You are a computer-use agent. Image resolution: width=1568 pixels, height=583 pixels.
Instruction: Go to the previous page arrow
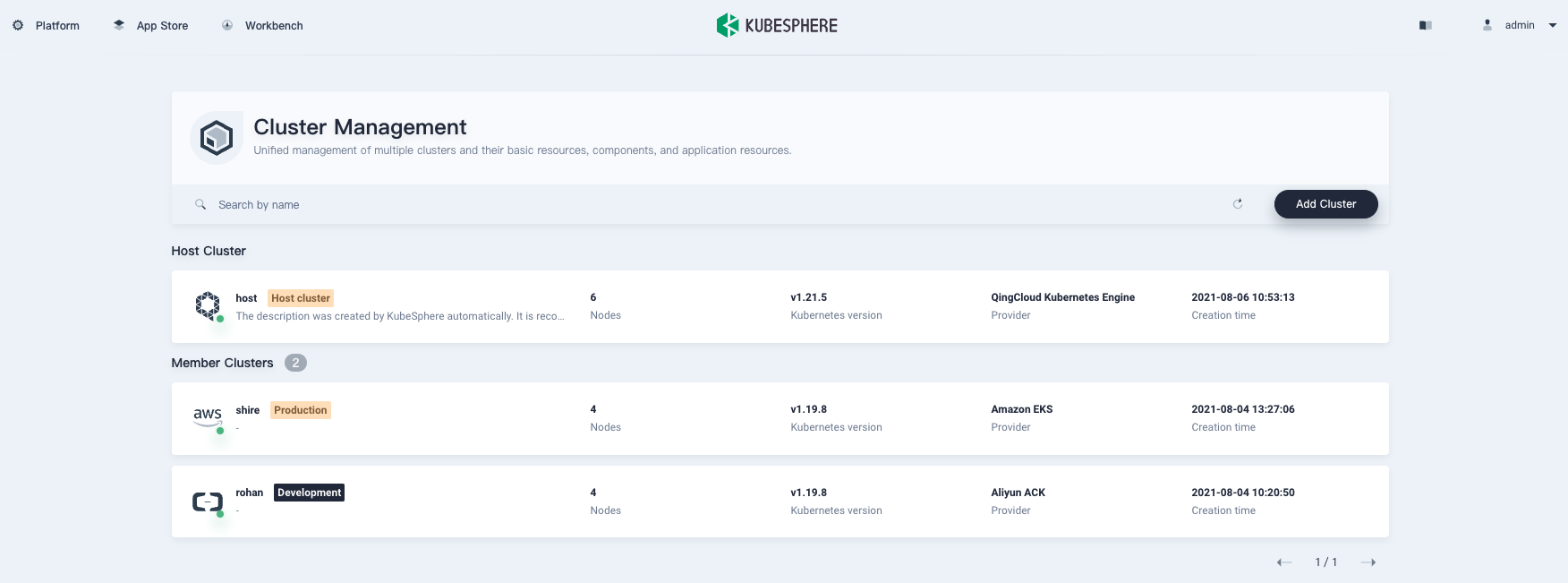click(1284, 562)
